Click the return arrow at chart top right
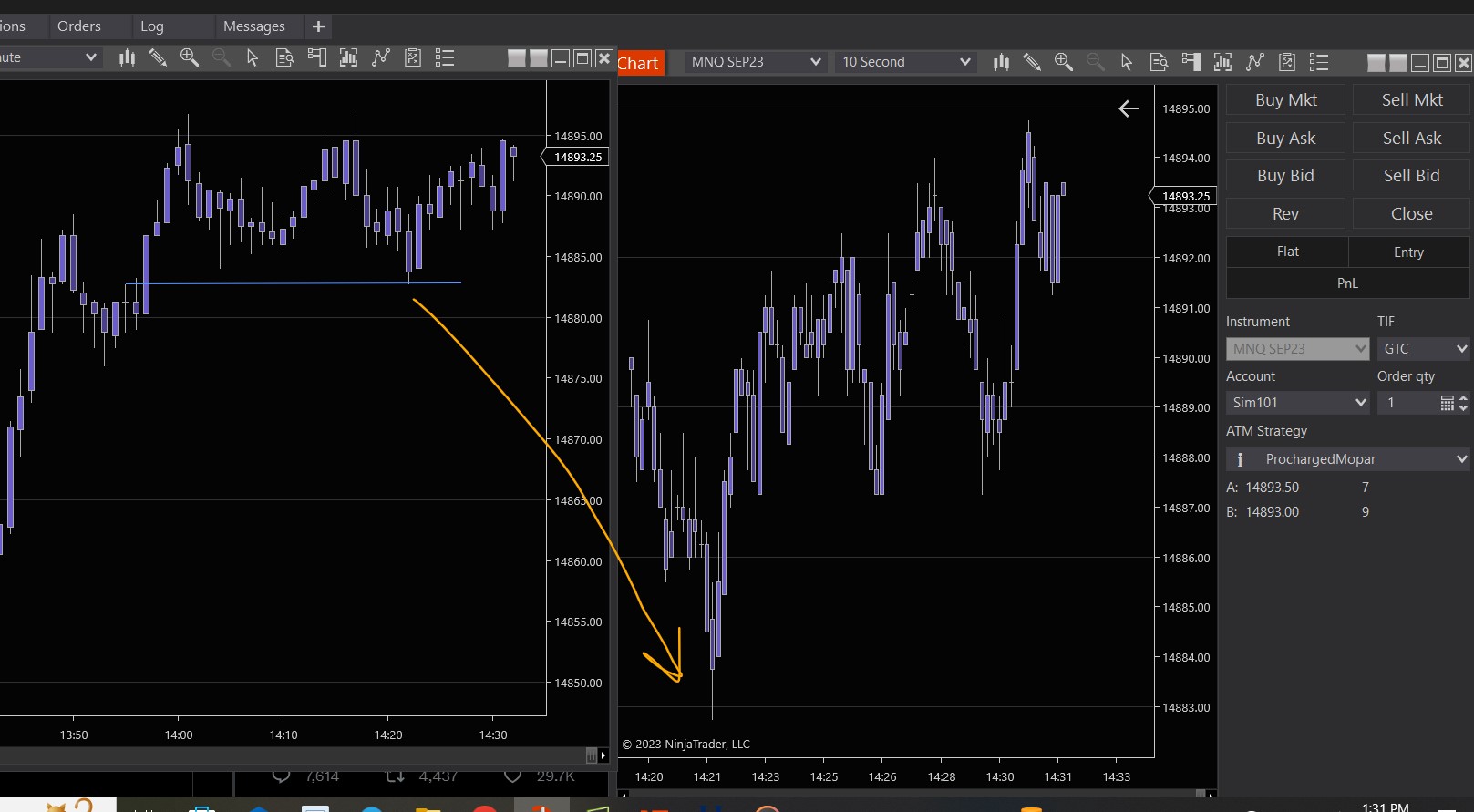The width and height of the screenshot is (1474, 812). coord(1129,109)
